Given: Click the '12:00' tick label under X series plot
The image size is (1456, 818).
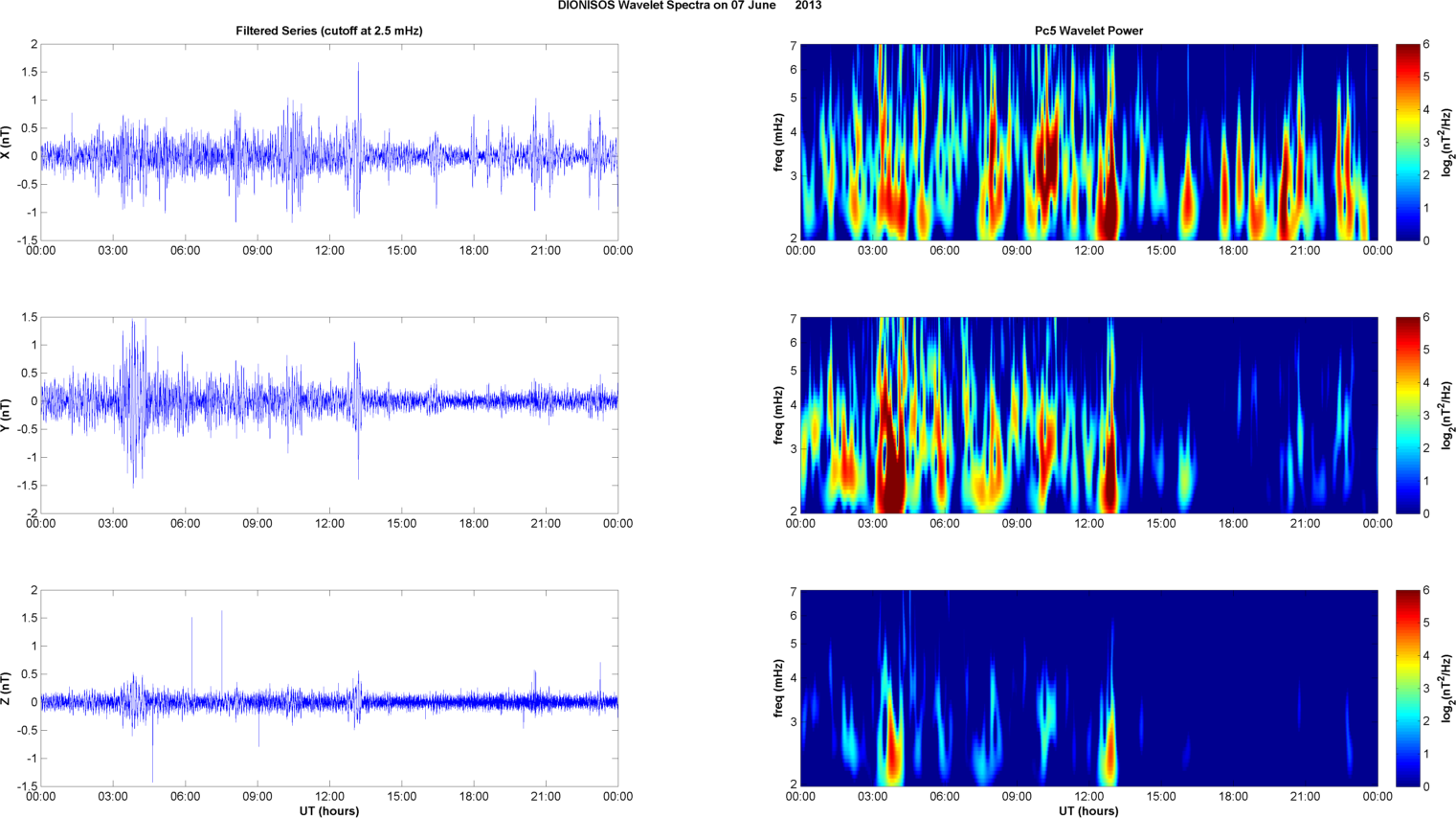Looking at the screenshot, I should tap(329, 251).
